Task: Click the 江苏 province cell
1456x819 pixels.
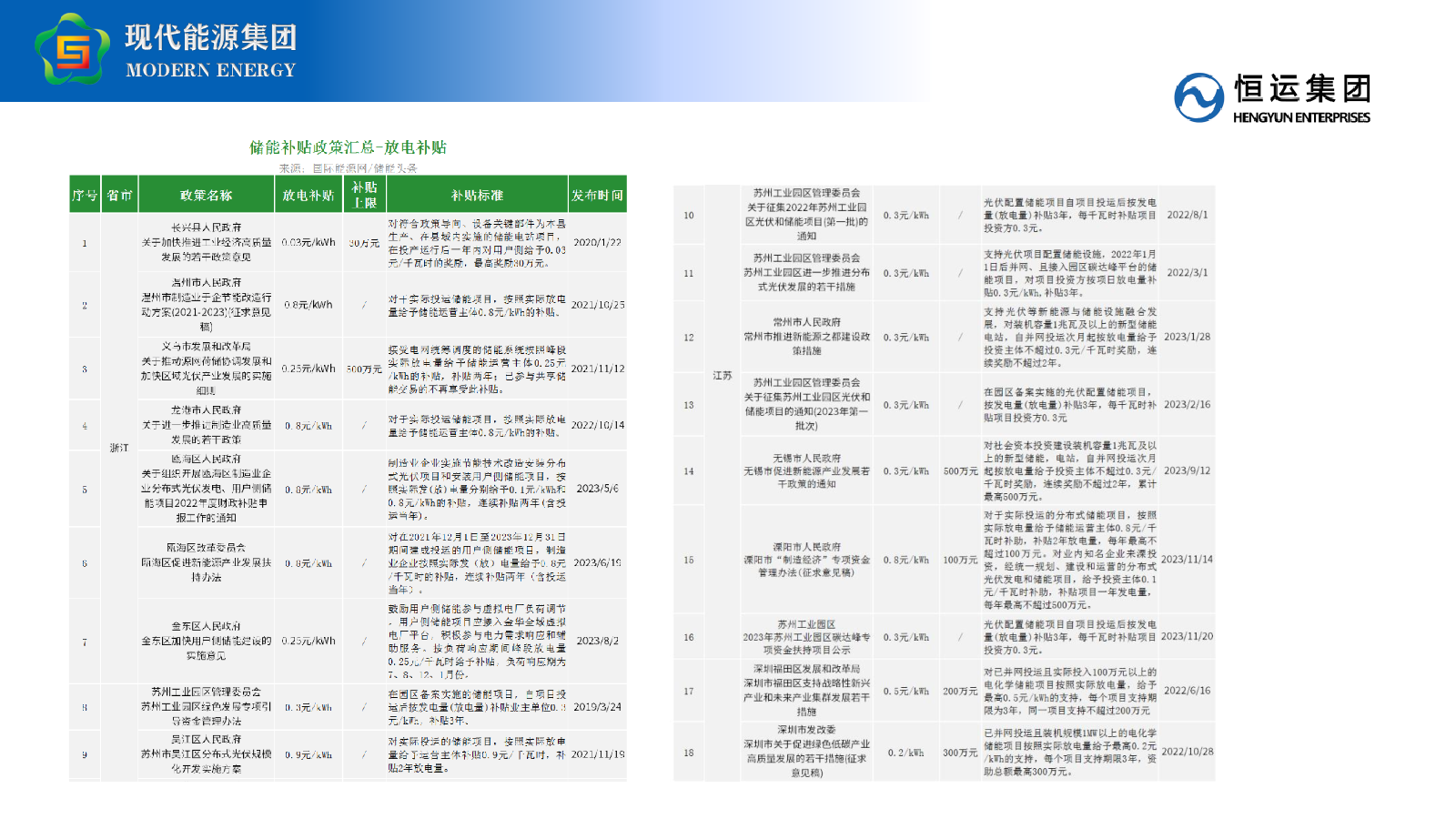Action: click(723, 375)
